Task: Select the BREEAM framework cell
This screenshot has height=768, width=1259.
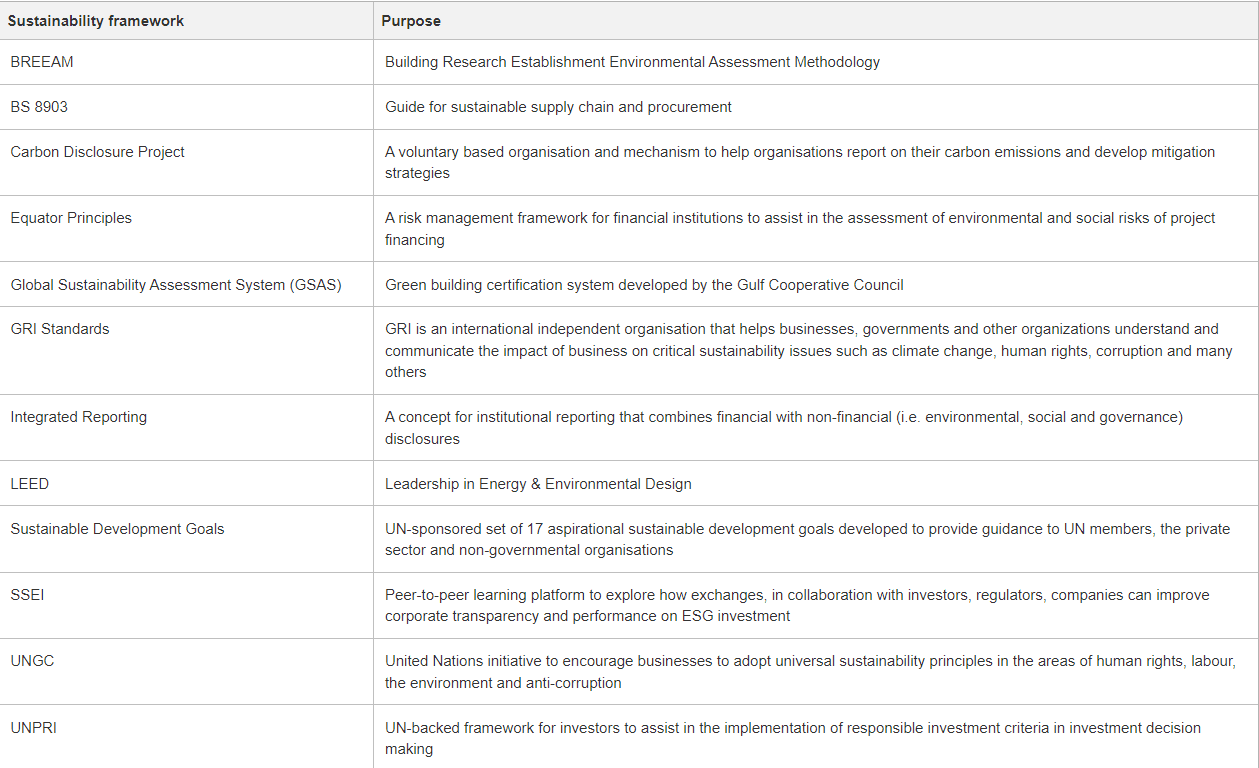Action: tap(42, 62)
